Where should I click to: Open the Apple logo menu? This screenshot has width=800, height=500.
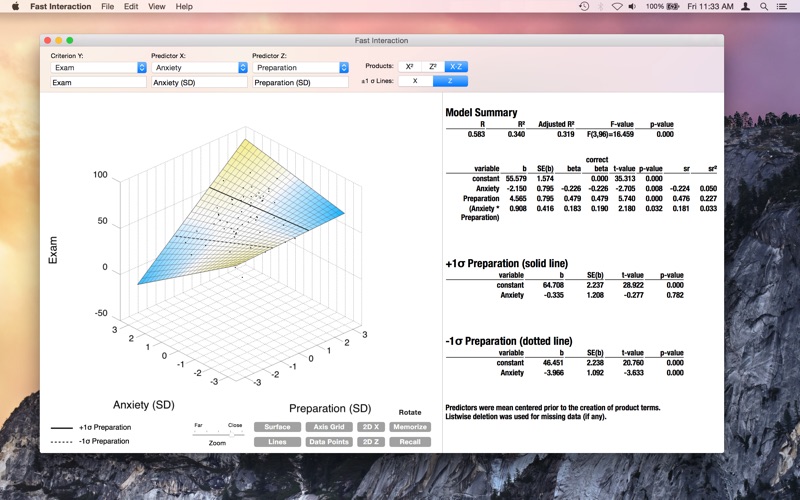click(x=15, y=6)
